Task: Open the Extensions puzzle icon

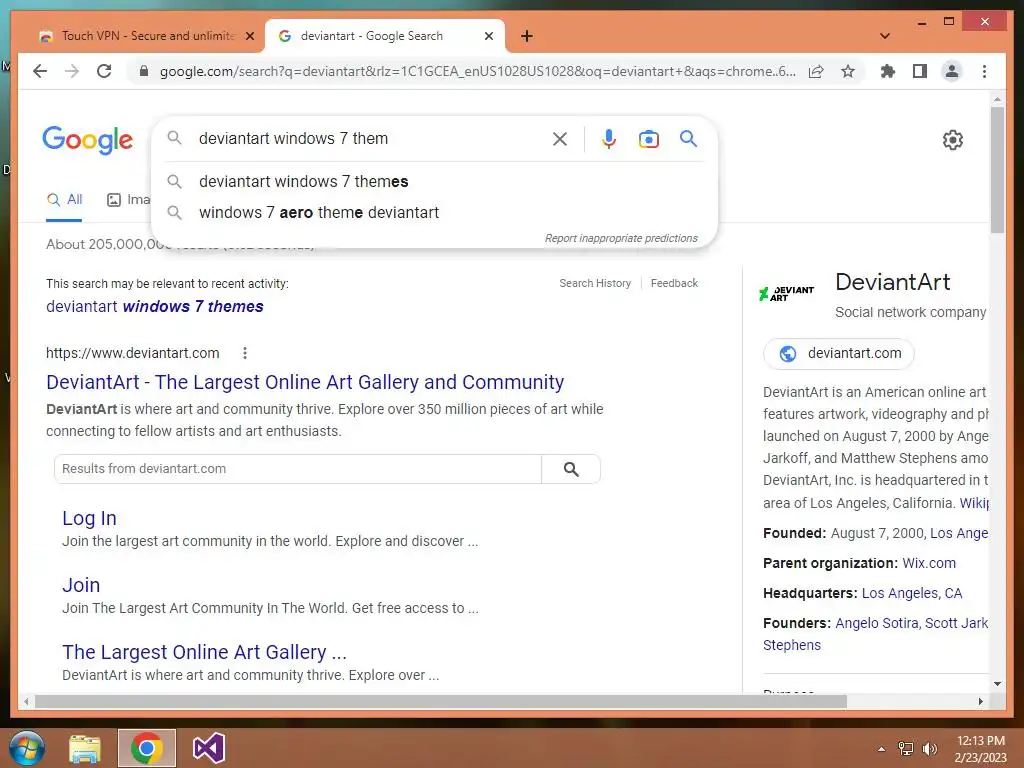Action: (888, 71)
